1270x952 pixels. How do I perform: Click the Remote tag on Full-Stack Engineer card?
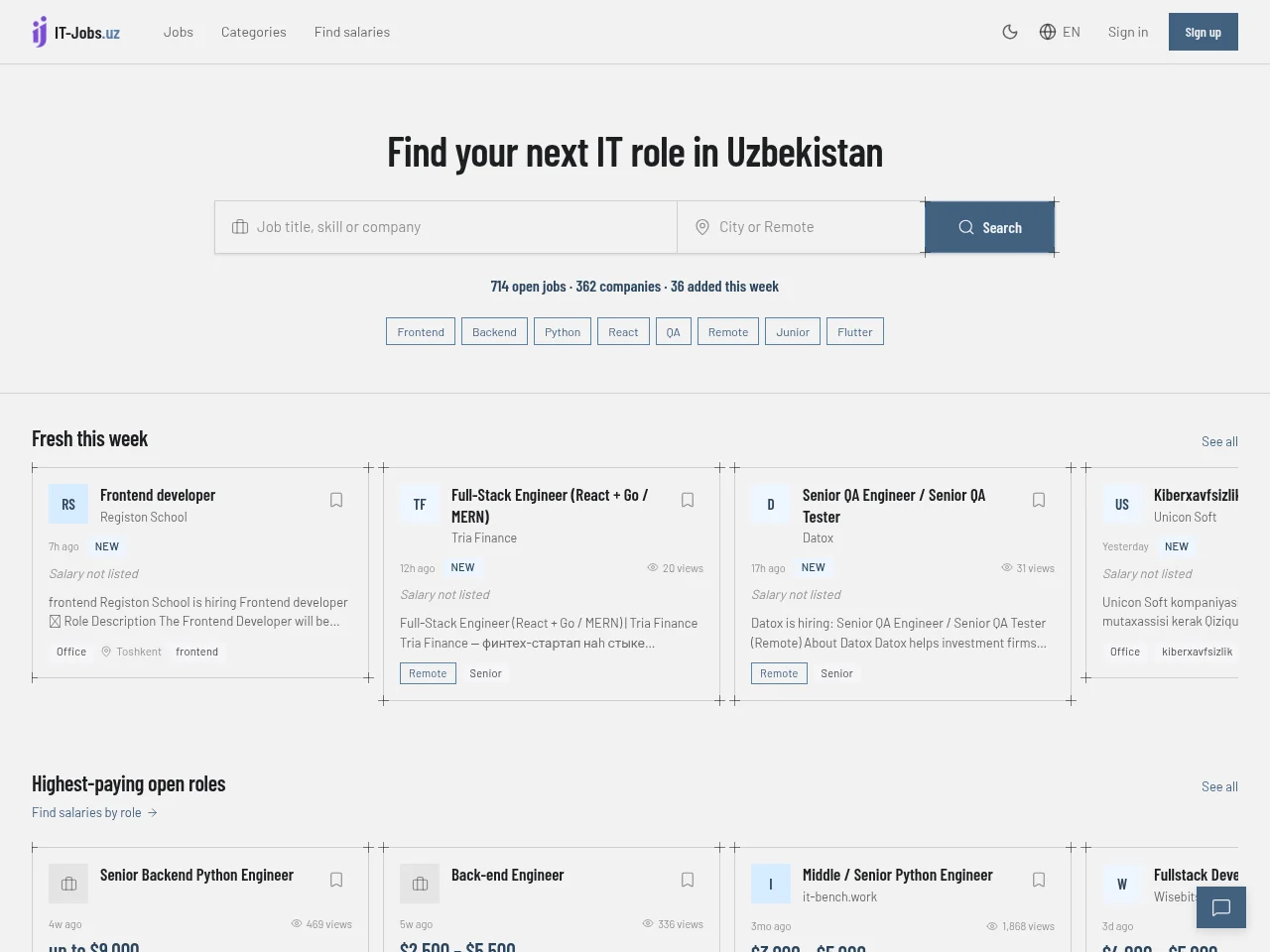[x=428, y=673]
